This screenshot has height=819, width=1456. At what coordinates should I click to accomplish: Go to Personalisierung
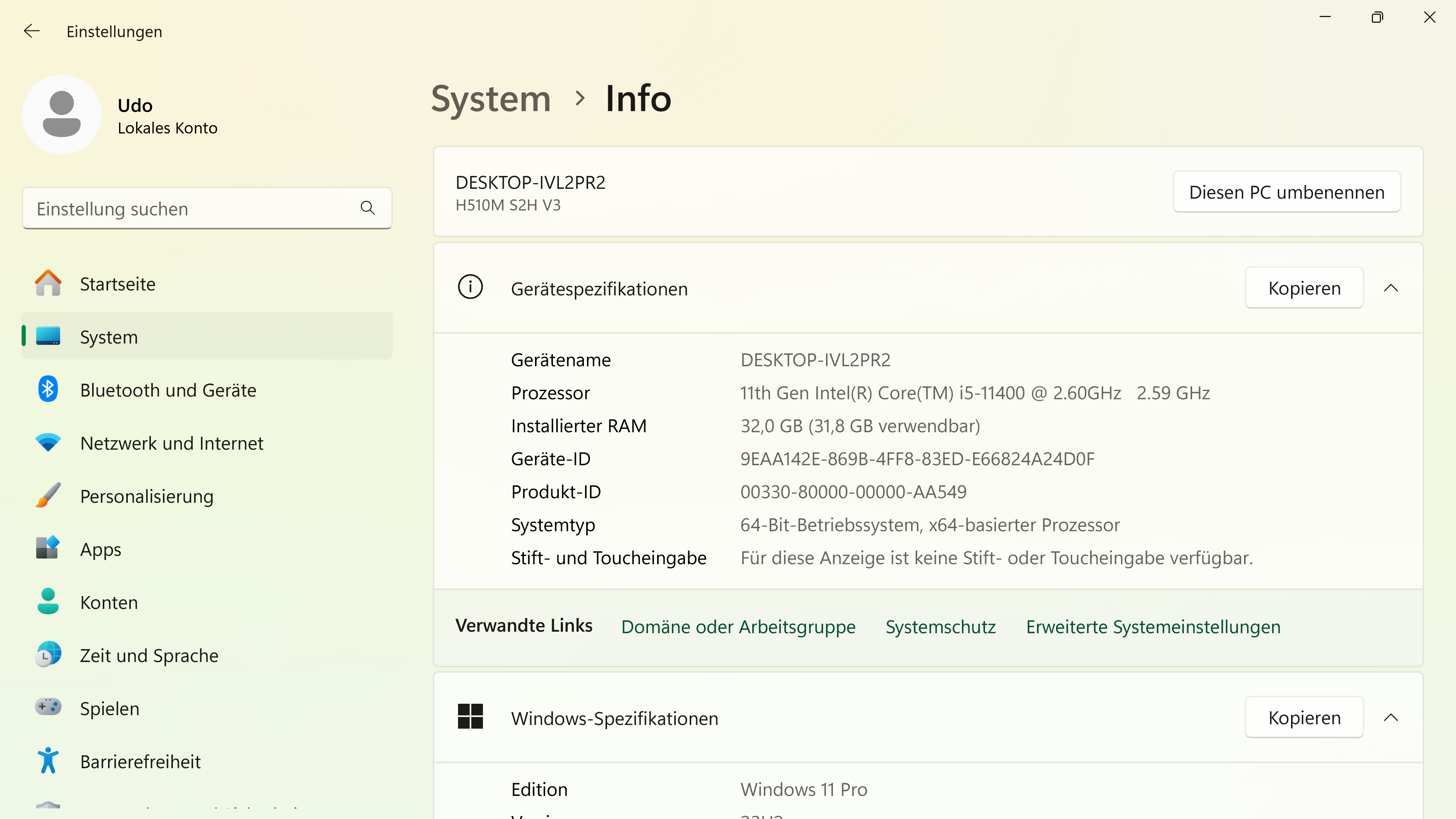(207, 496)
